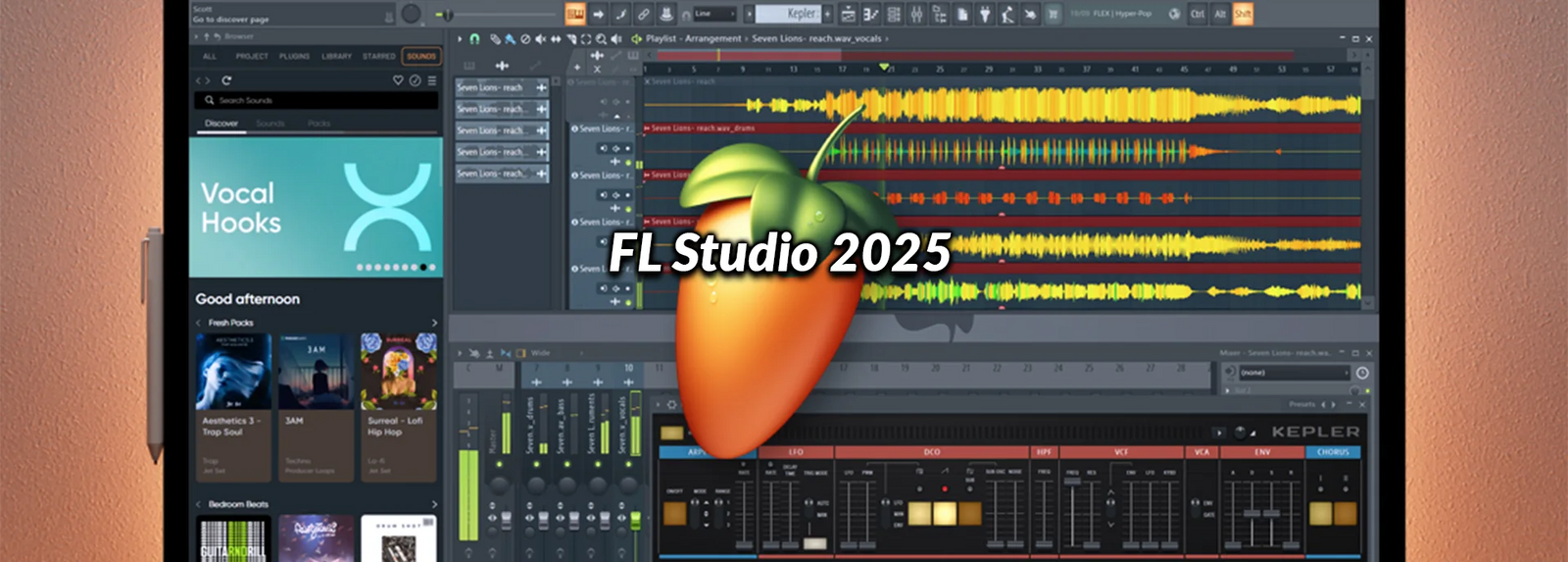The height and width of the screenshot is (562, 1568).
Task: Click the Kepler plugin gear settings icon
Action: tap(672, 404)
